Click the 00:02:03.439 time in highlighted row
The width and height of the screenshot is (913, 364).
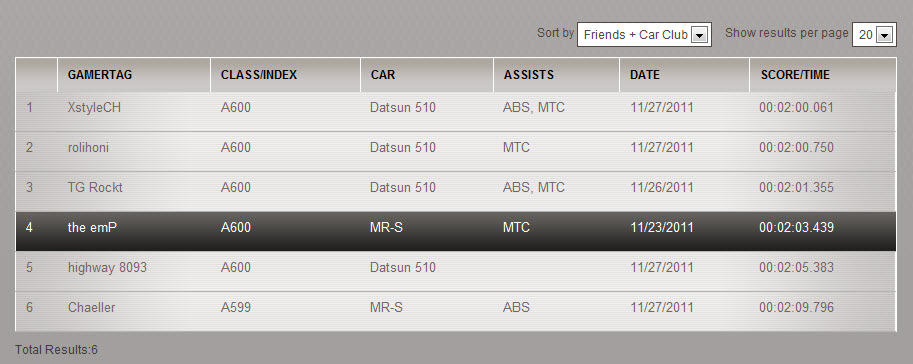(796, 228)
